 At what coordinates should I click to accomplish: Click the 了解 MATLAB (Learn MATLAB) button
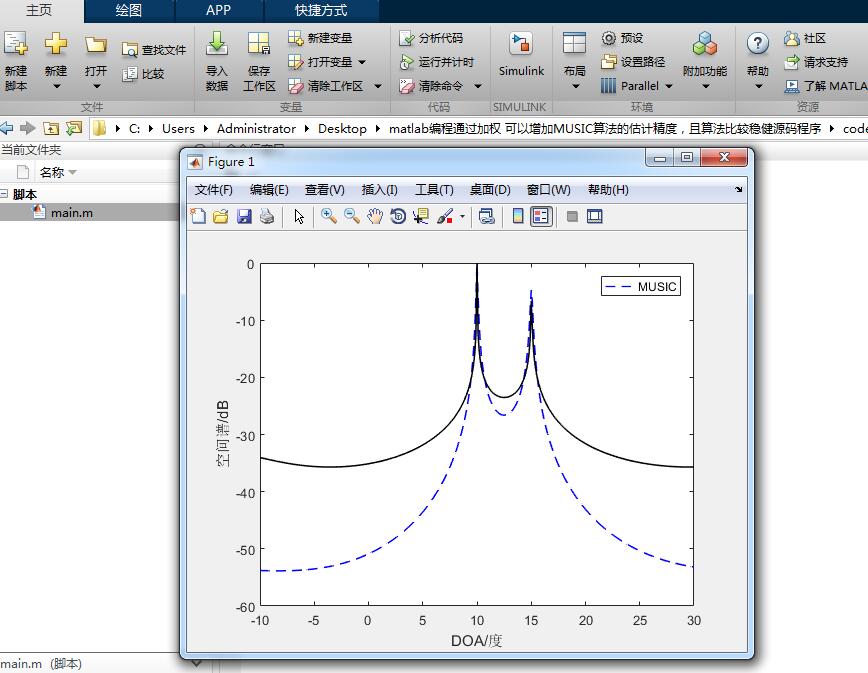click(x=825, y=86)
